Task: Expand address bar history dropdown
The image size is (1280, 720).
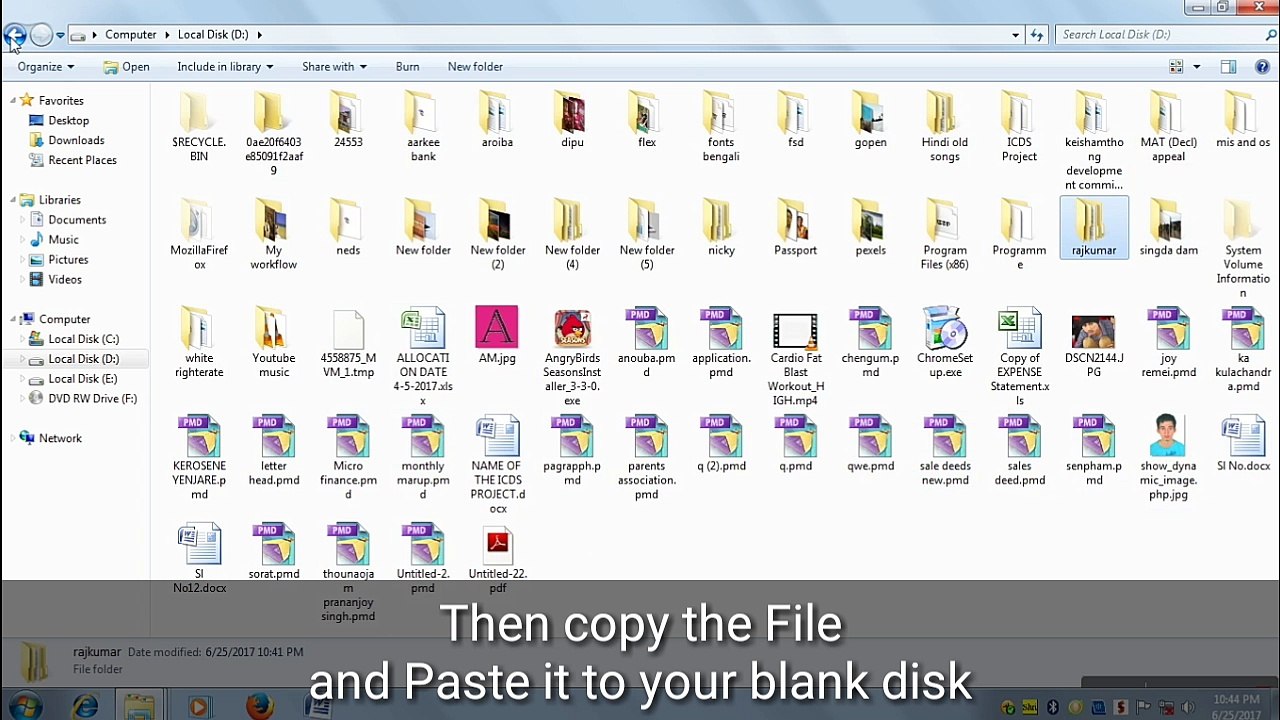Action: [x=1016, y=35]
